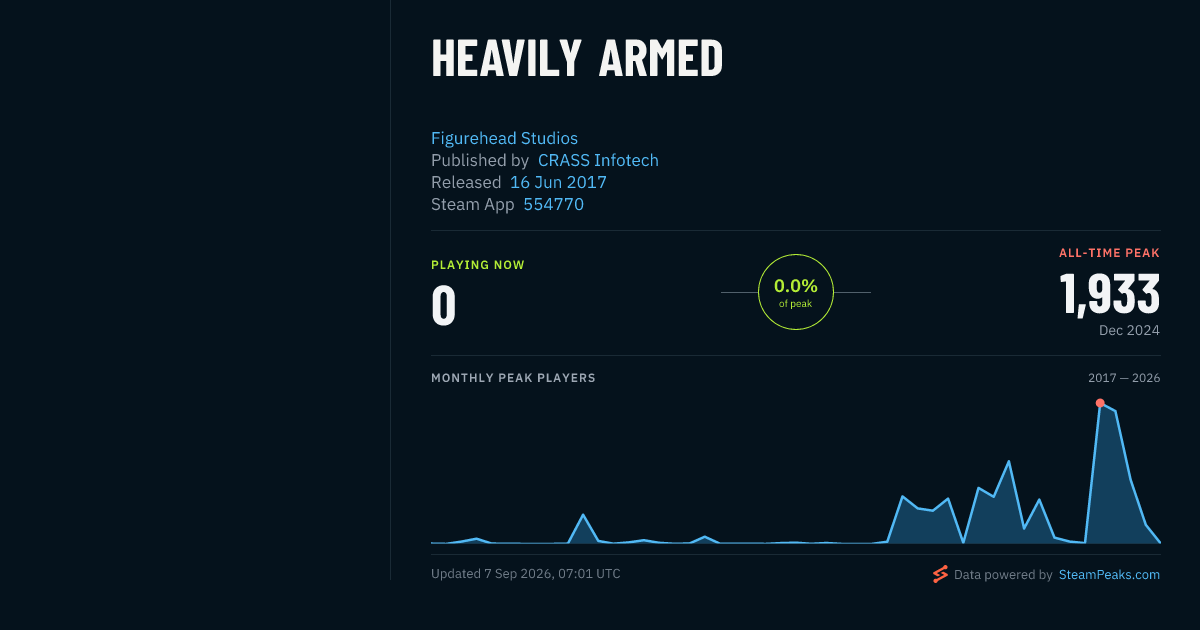Click the 2017 — 2026 range label

pos(1124,378)
